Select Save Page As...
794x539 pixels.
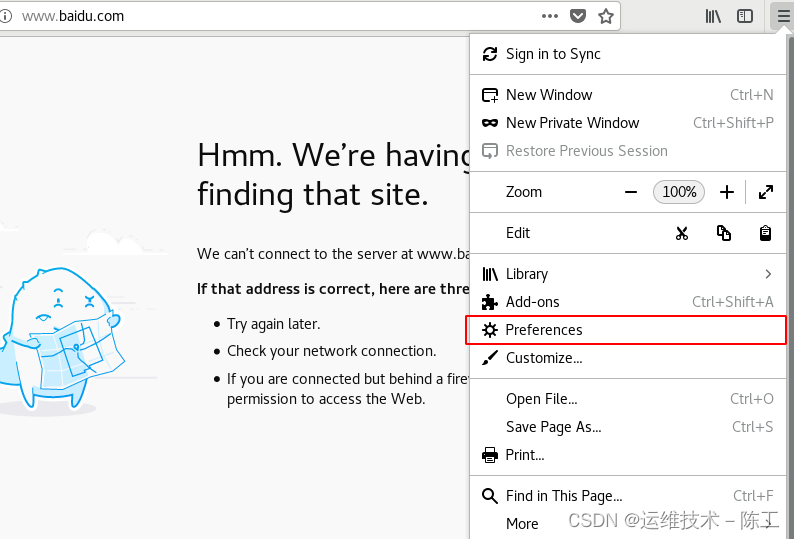(628, 427)
